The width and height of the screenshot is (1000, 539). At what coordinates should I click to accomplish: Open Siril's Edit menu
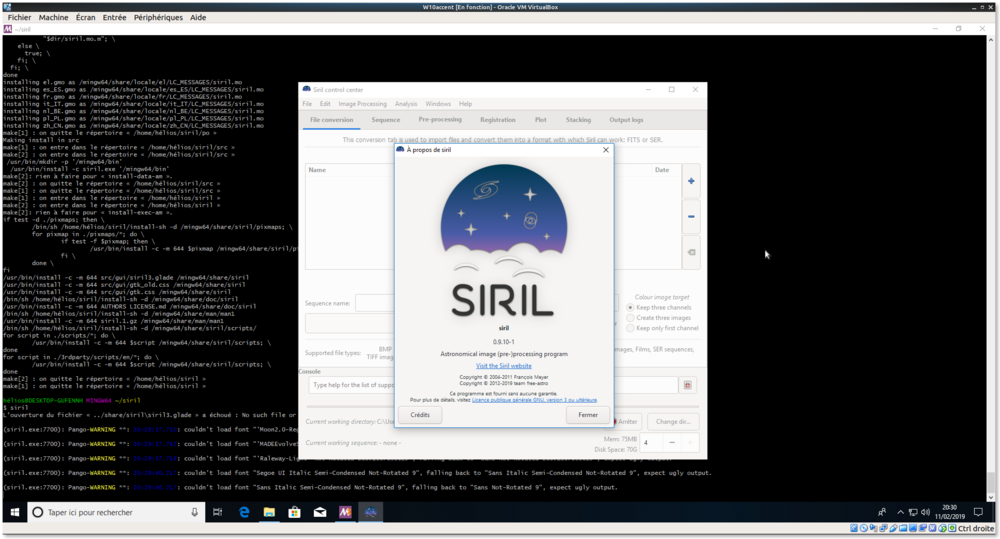point(325,104)
